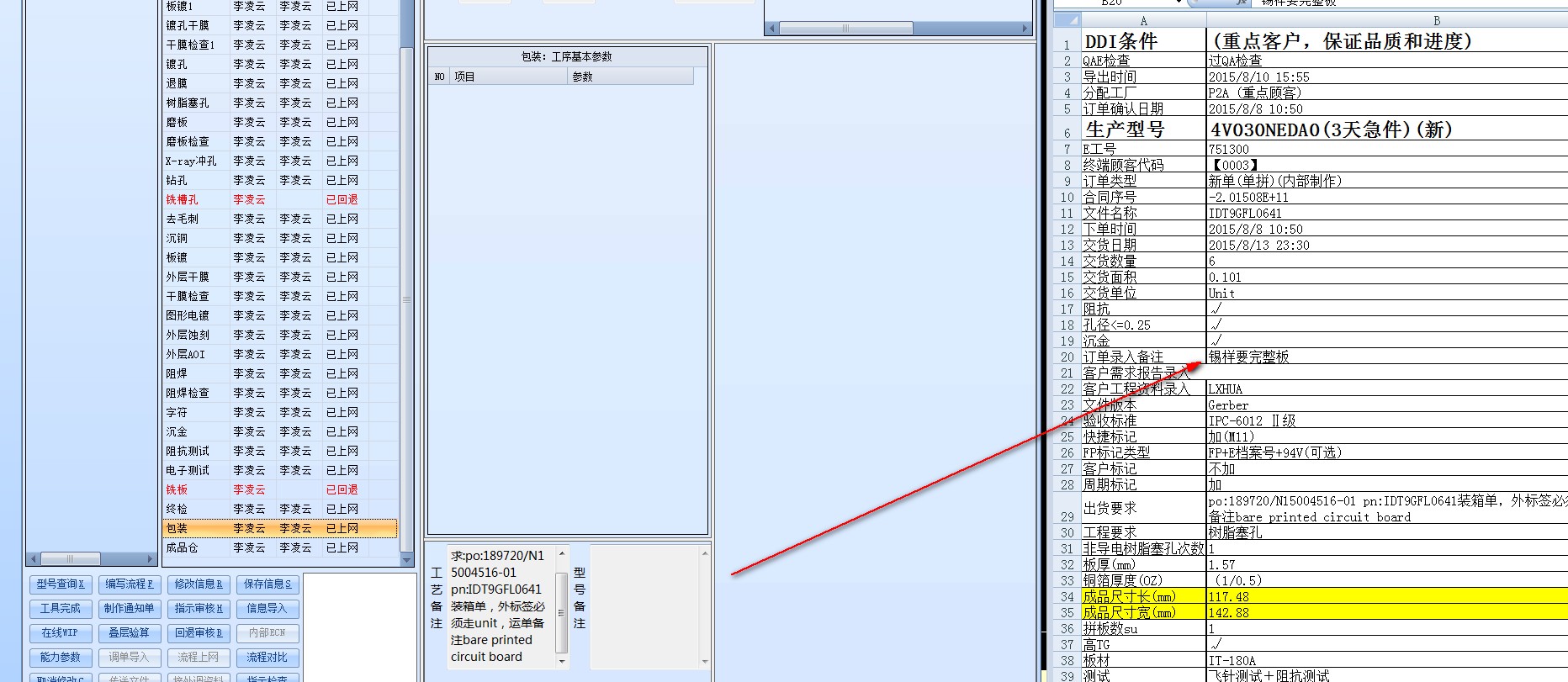
Task: Select the 去毛刺 process row
Action: tap(279, 219)
